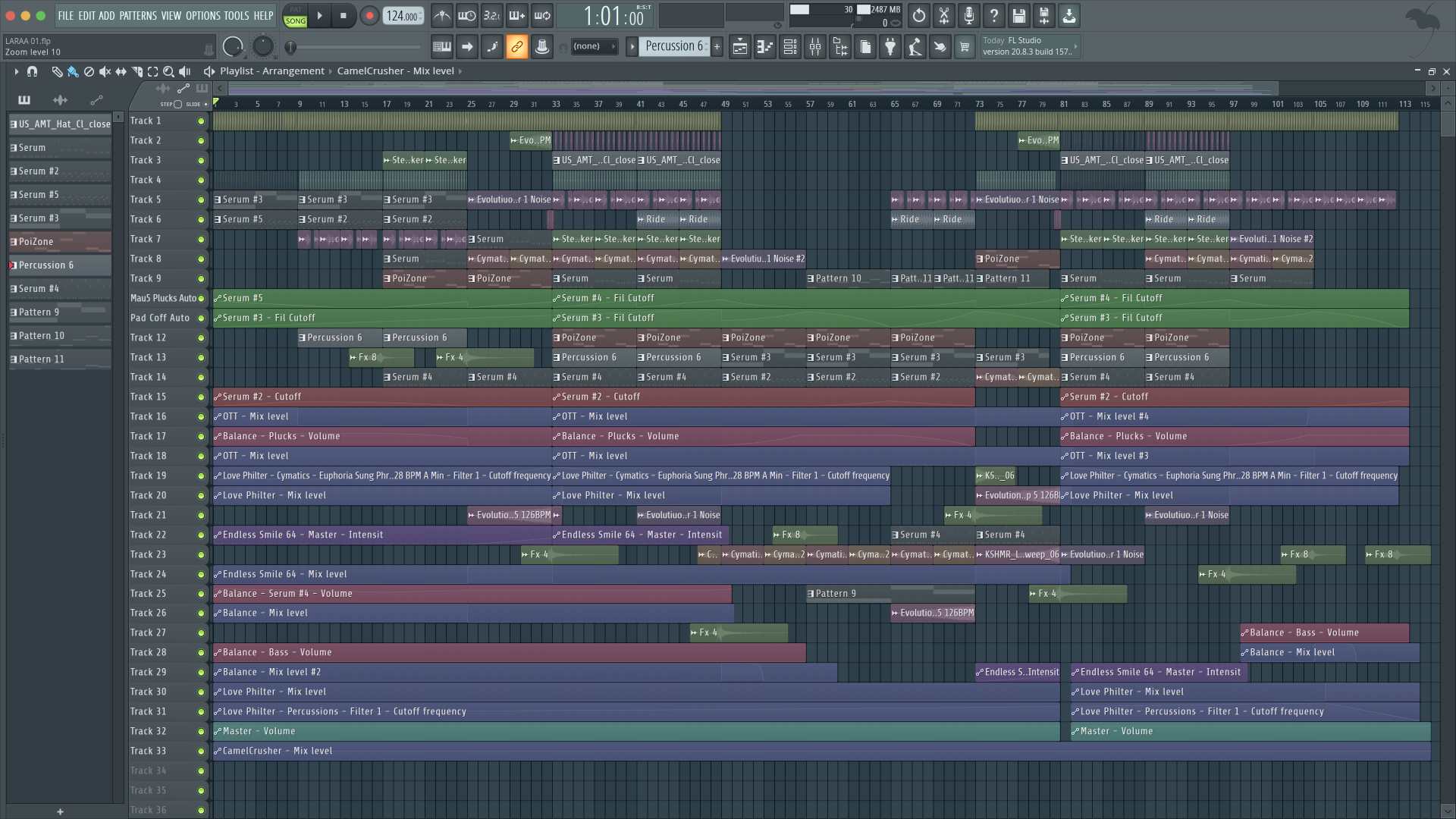This screenshot has width=1456, height=819.
Task: Toggle the Slide option
Action: click(206, 104)
